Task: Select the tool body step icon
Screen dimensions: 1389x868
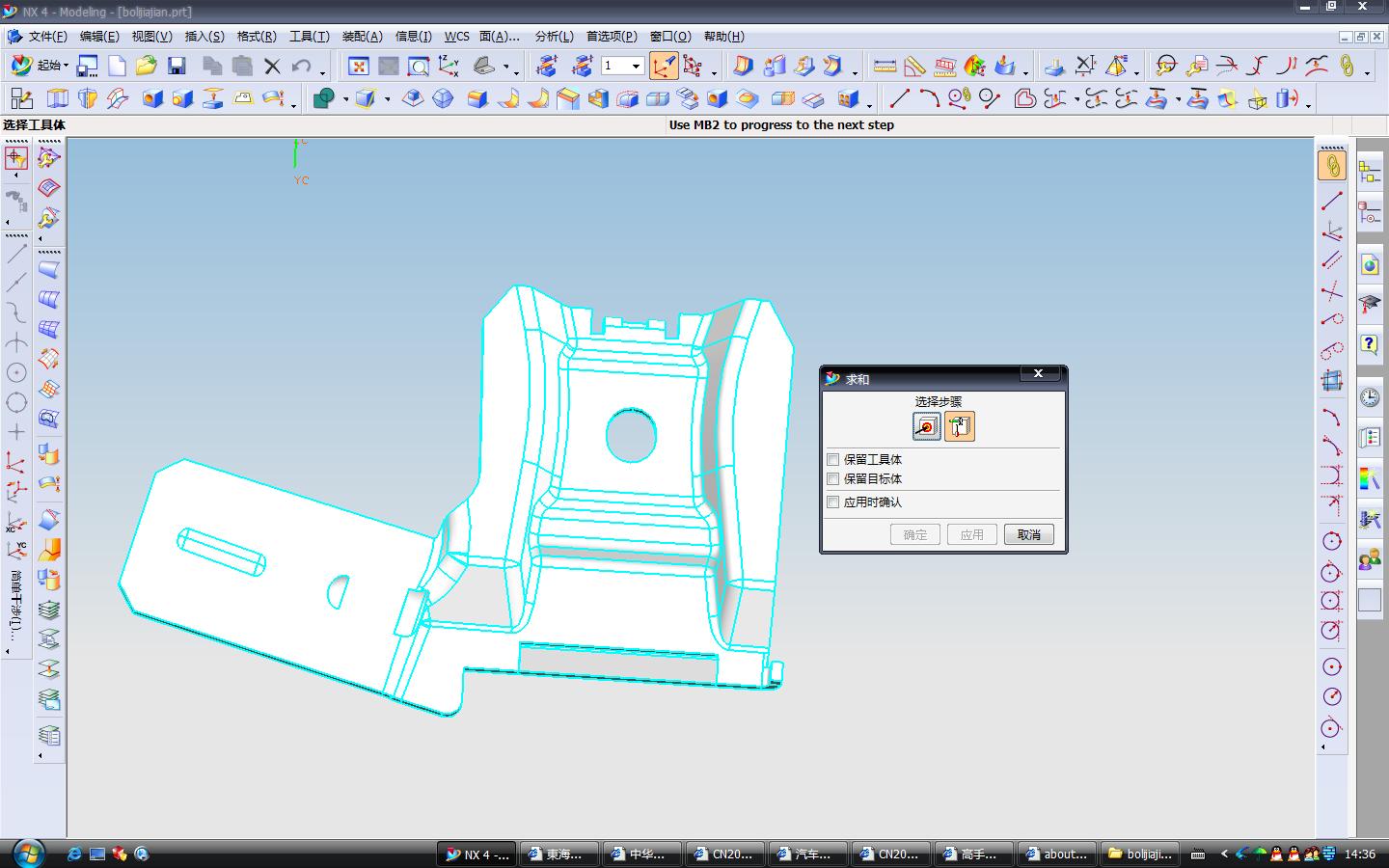Action: tap(960, 426)
